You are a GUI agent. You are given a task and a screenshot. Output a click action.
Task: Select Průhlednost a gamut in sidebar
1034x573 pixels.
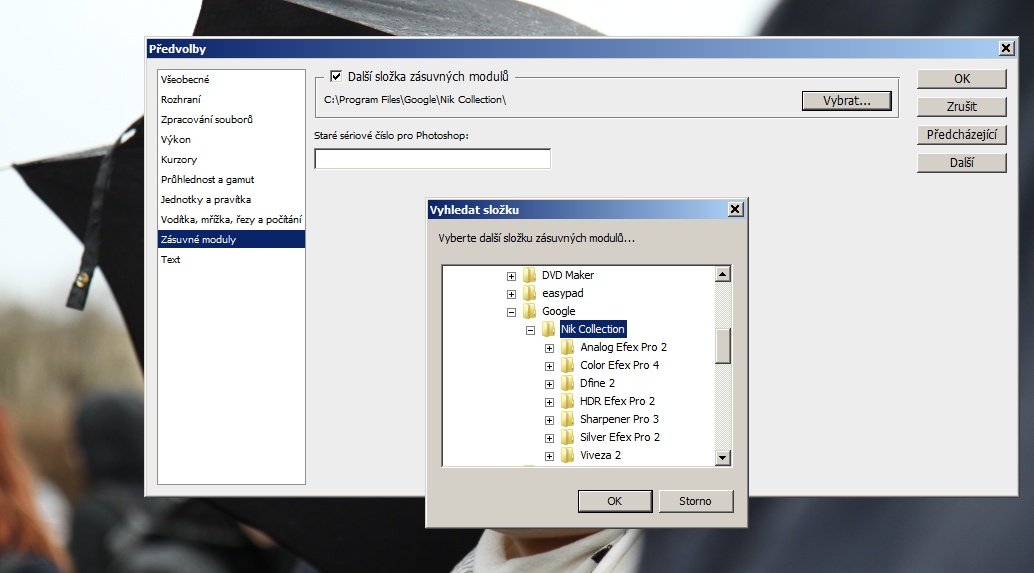coord(207,179)
